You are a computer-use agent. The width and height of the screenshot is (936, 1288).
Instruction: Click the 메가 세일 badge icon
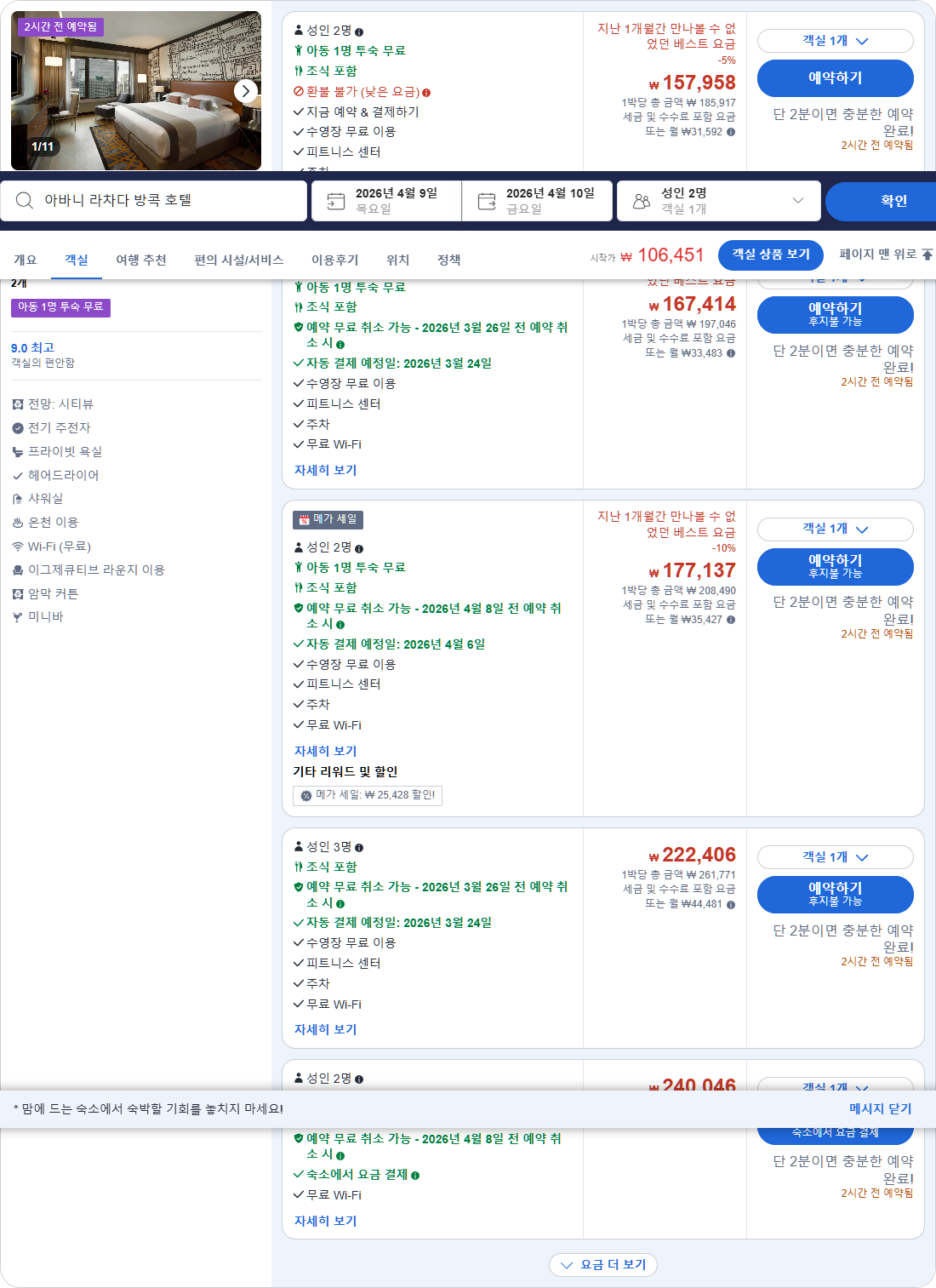click(304, 519)
